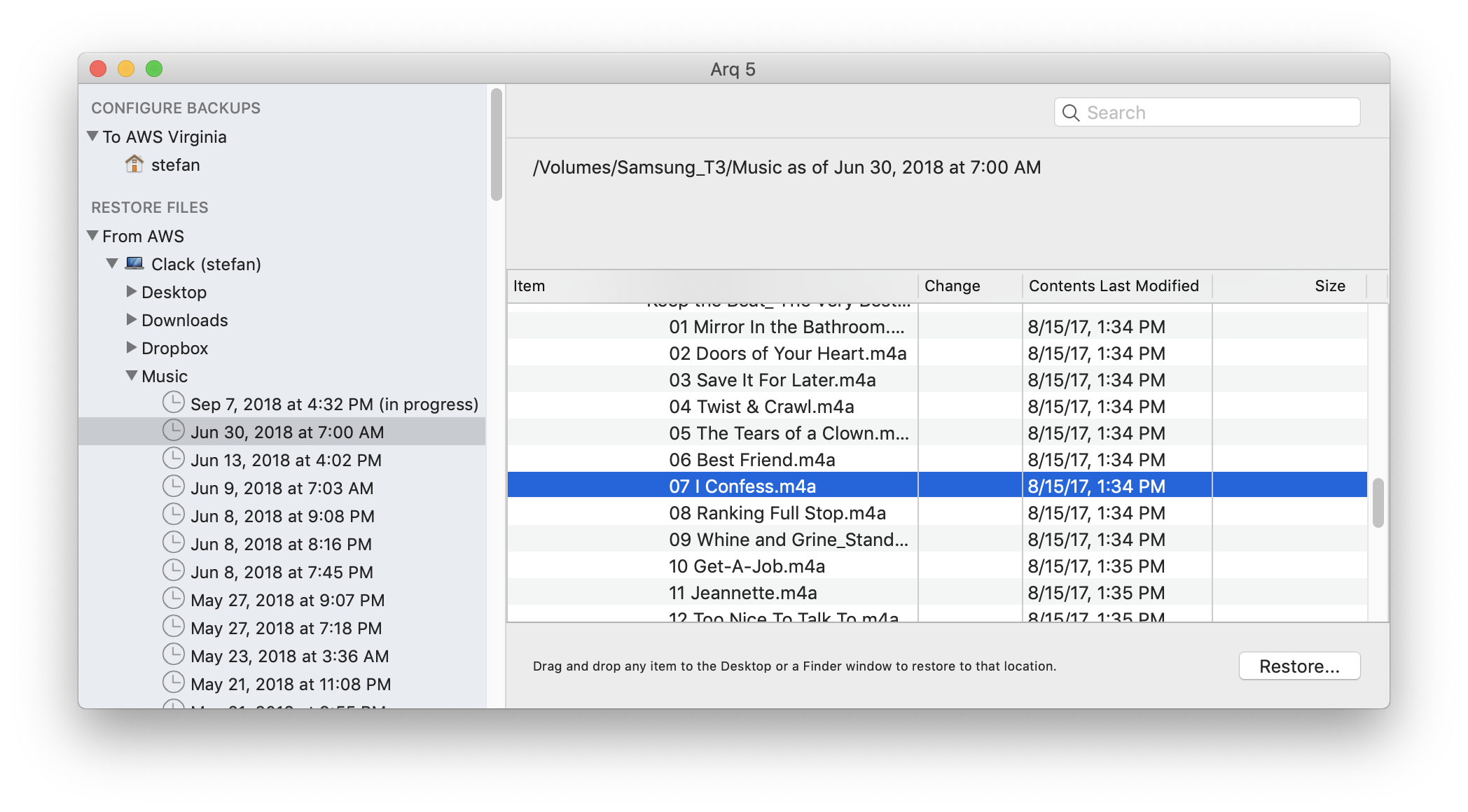Select the Jun 8, 2018 at 9:08 PM backup
1468x812 pixels.
[282, 516]
